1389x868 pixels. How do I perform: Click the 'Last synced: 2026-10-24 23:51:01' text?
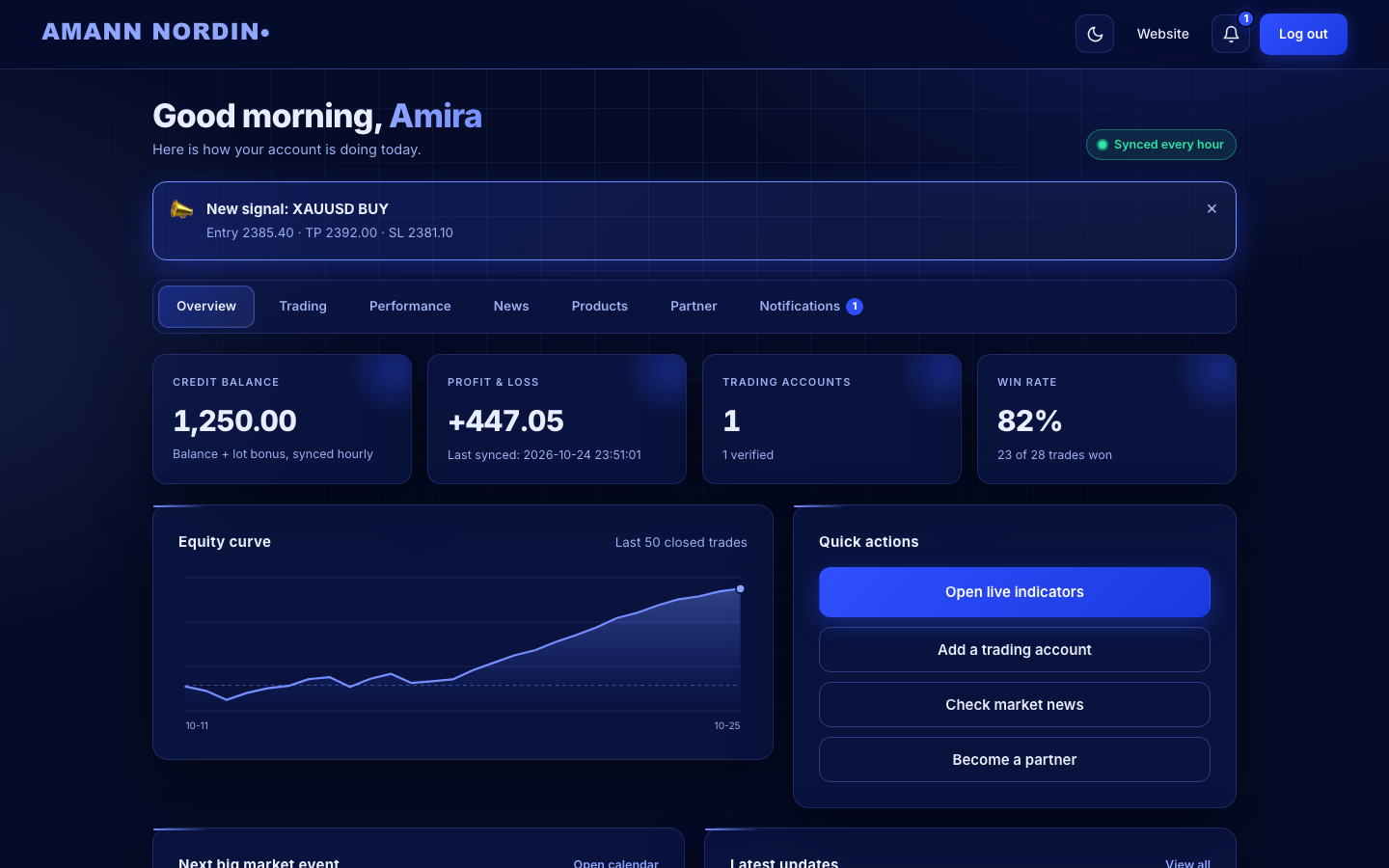tap(544, 455)
